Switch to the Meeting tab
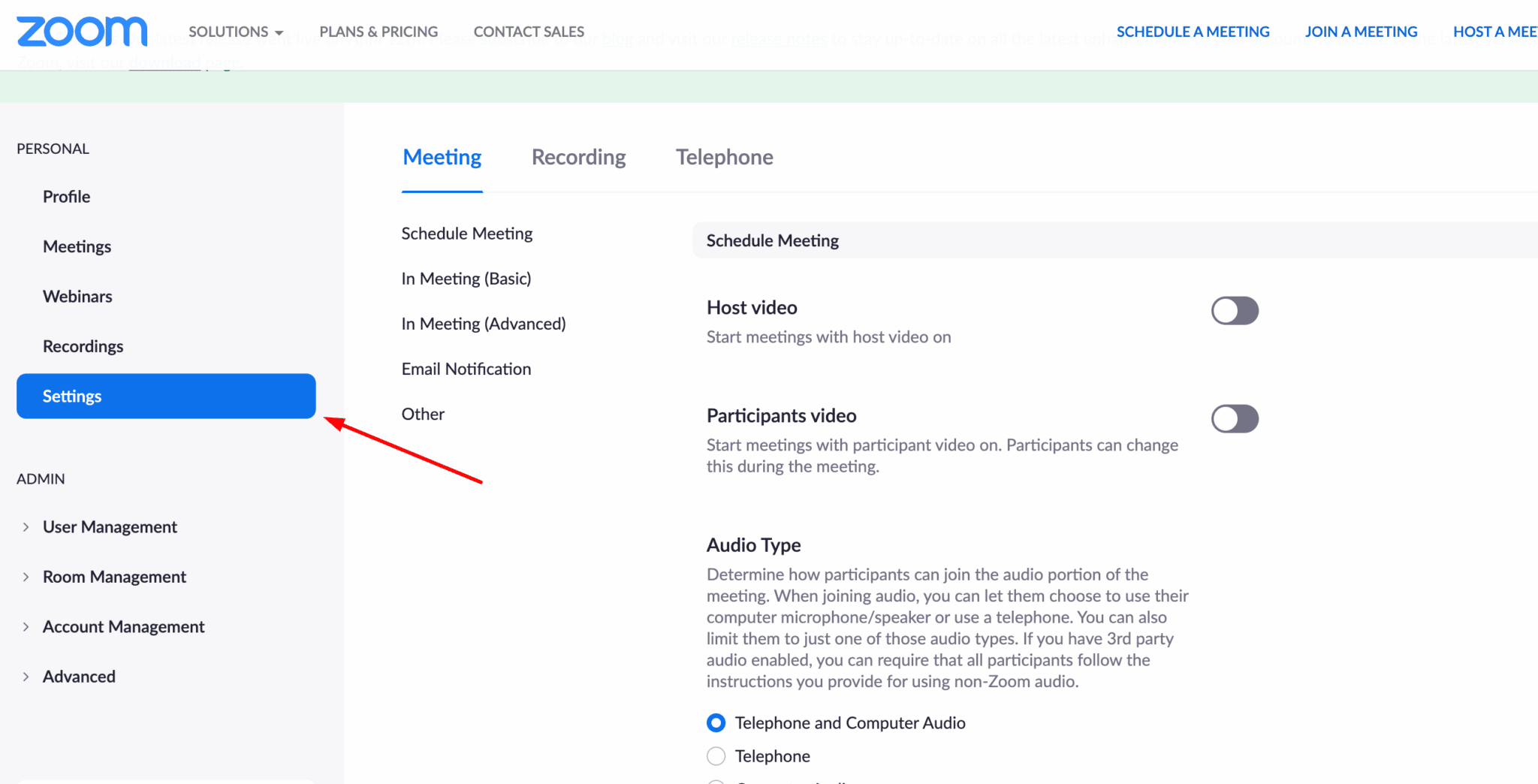 [442, 157]
